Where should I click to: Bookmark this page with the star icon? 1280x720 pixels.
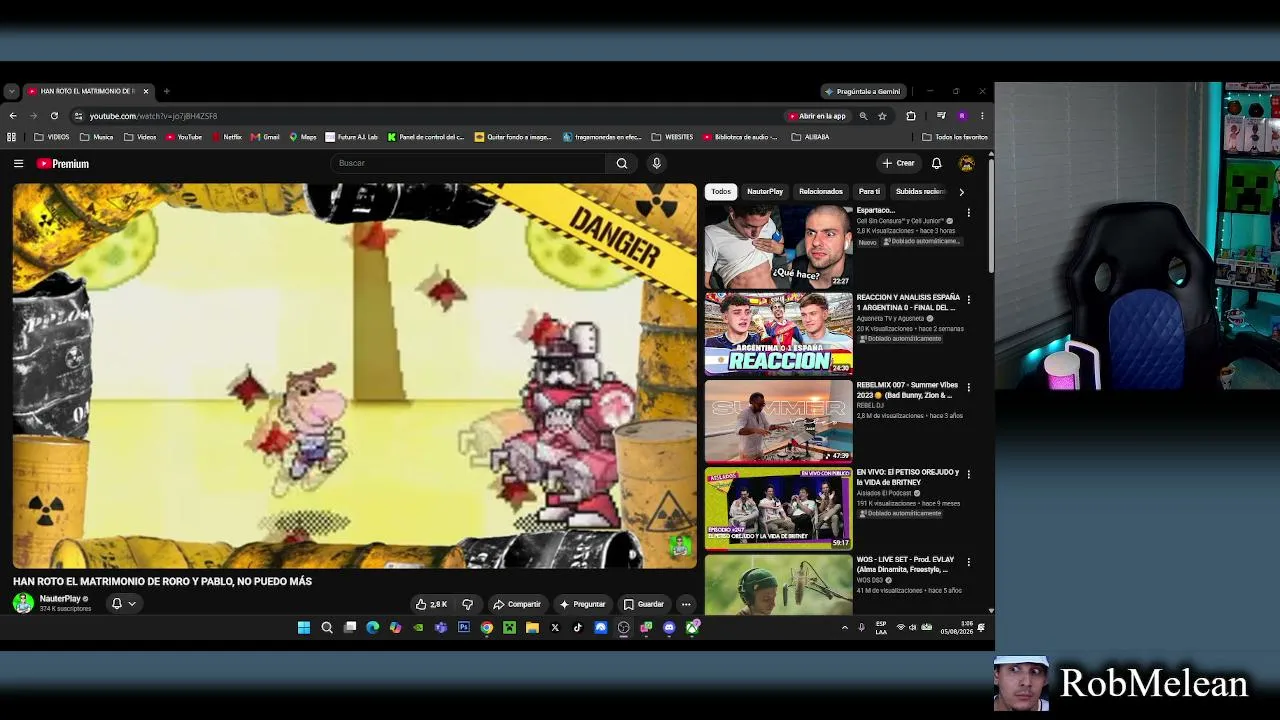pyautogui.click(x=882, y=116)
